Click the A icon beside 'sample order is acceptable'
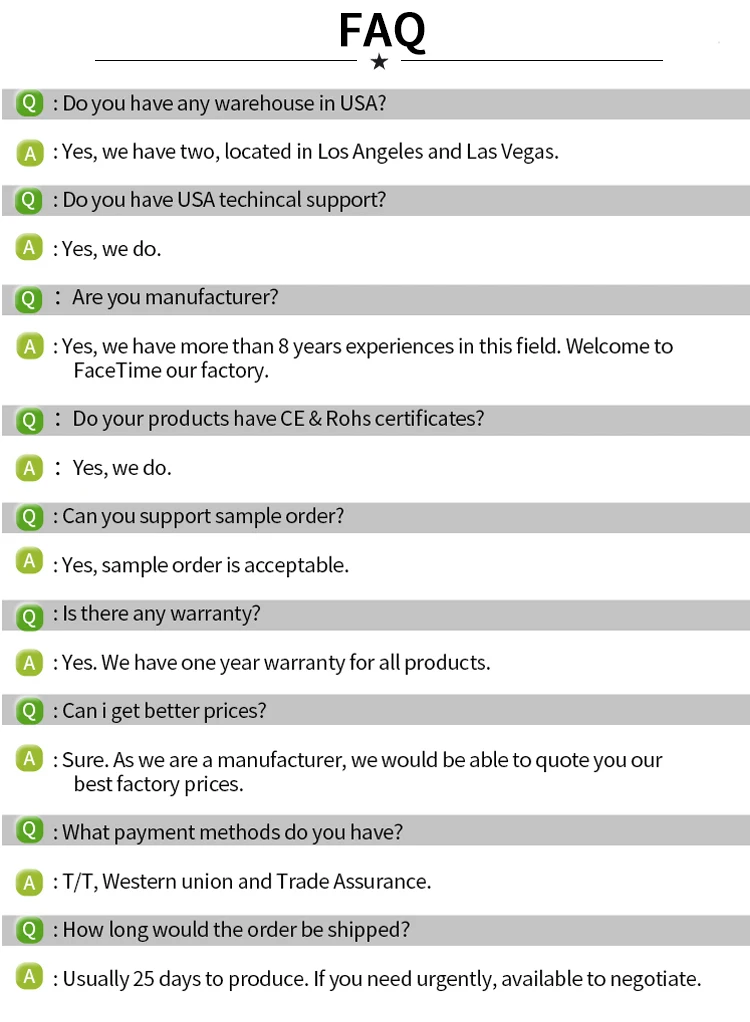The height and width of the screenshot is (1022, 750). [30, 562]
